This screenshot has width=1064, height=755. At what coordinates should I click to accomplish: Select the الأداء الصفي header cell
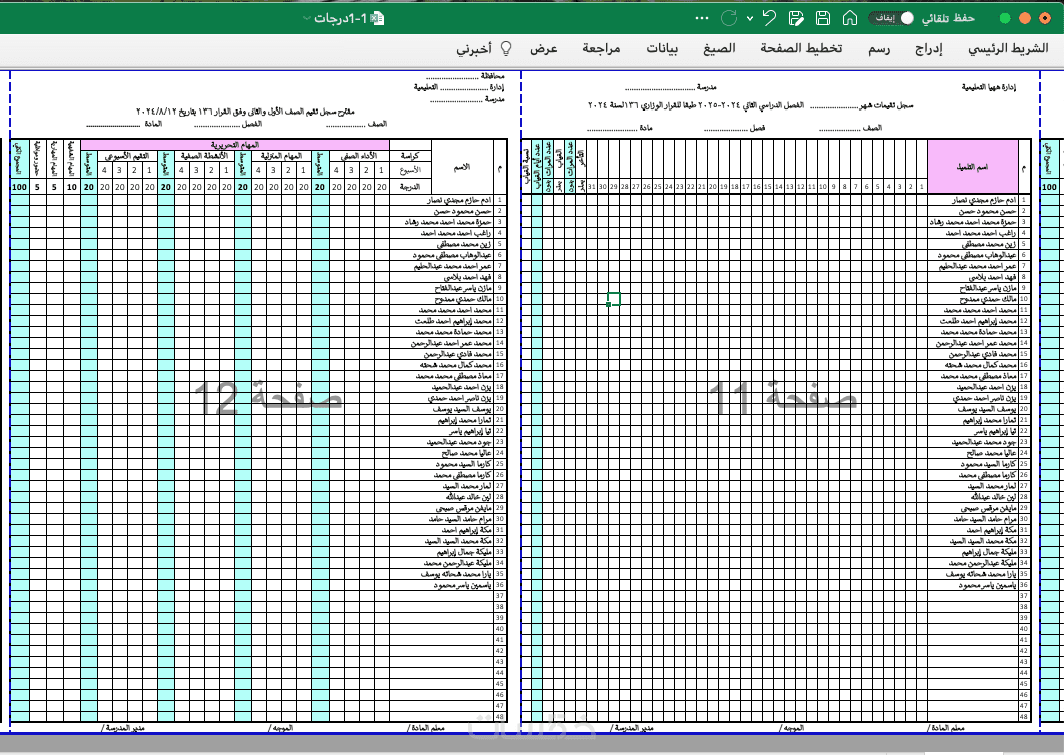point(358,155)
